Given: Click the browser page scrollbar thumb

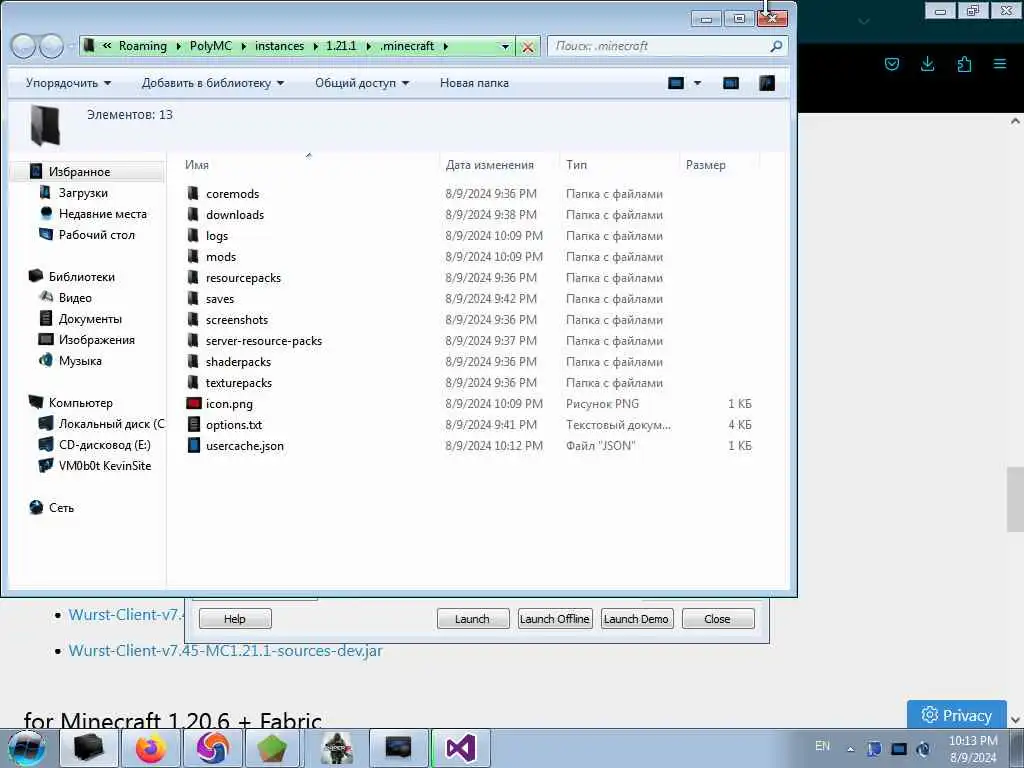Looking at the screenshot, I should [x=1014, y=500].
